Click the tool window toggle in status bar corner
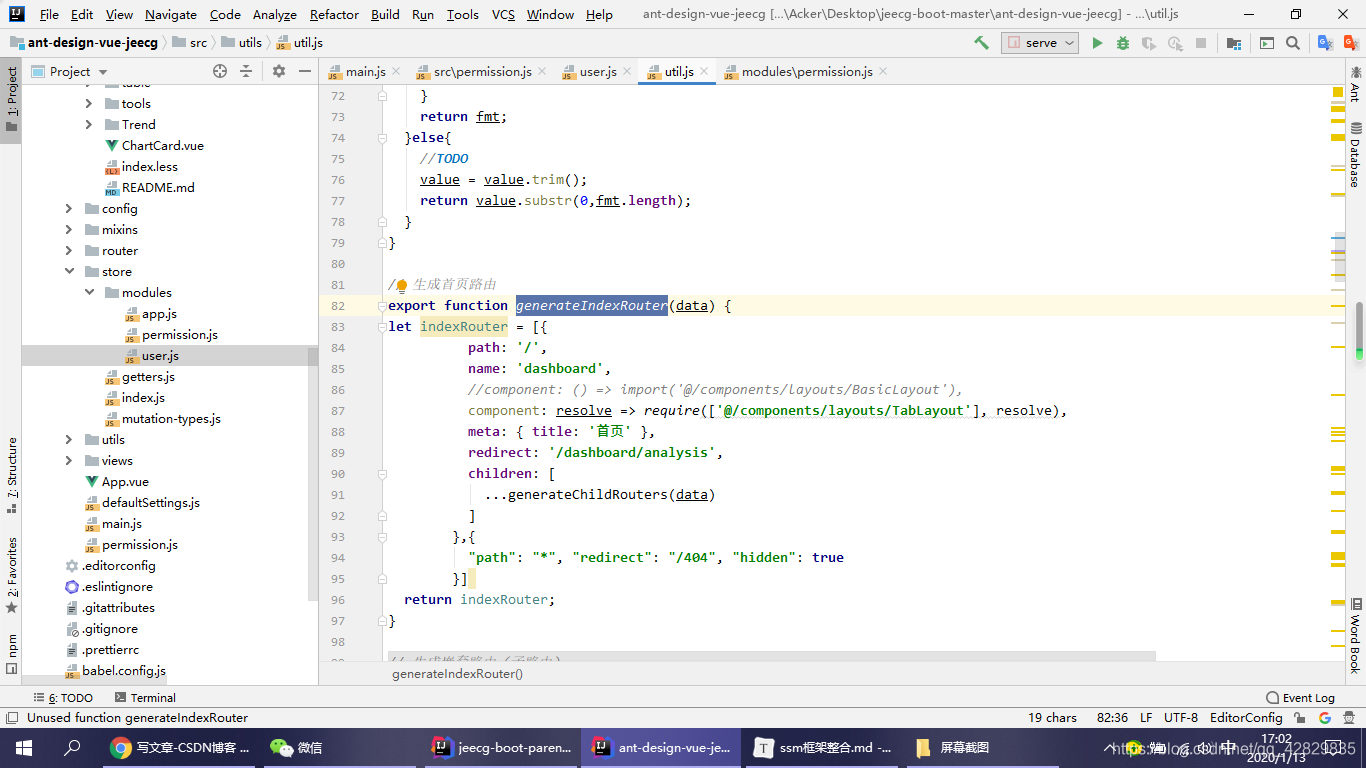The width and height of the screenshot is (1366, 768). (11, 717)
